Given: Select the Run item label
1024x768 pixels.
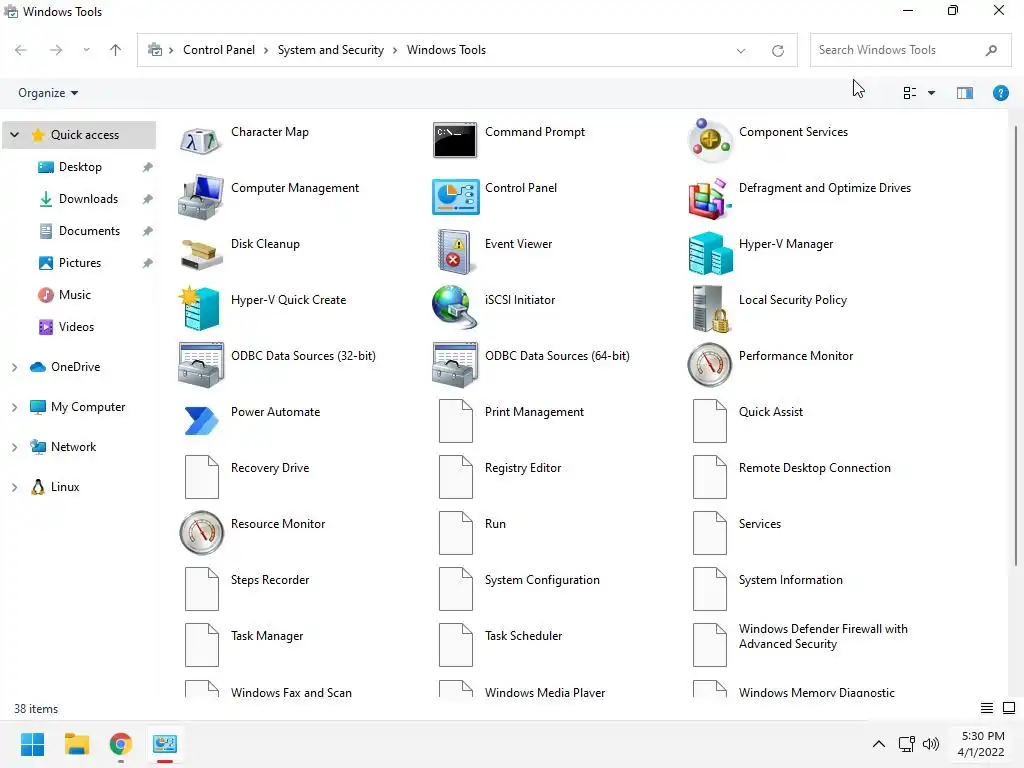Looking at the screenshot, I should (x=495, y=524).
